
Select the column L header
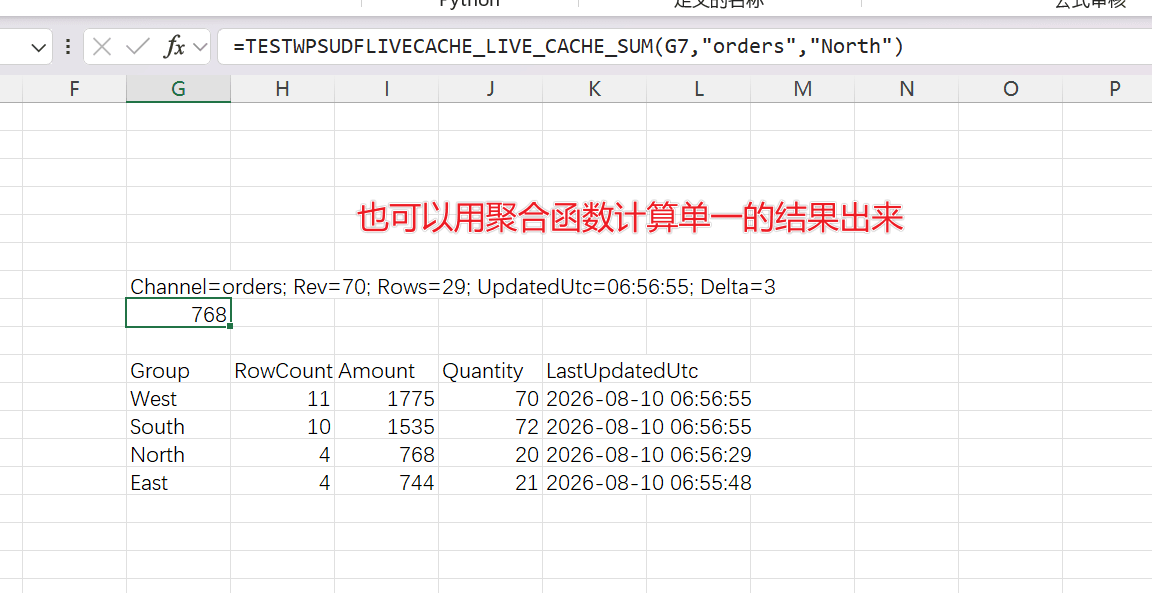pos(699,89)
